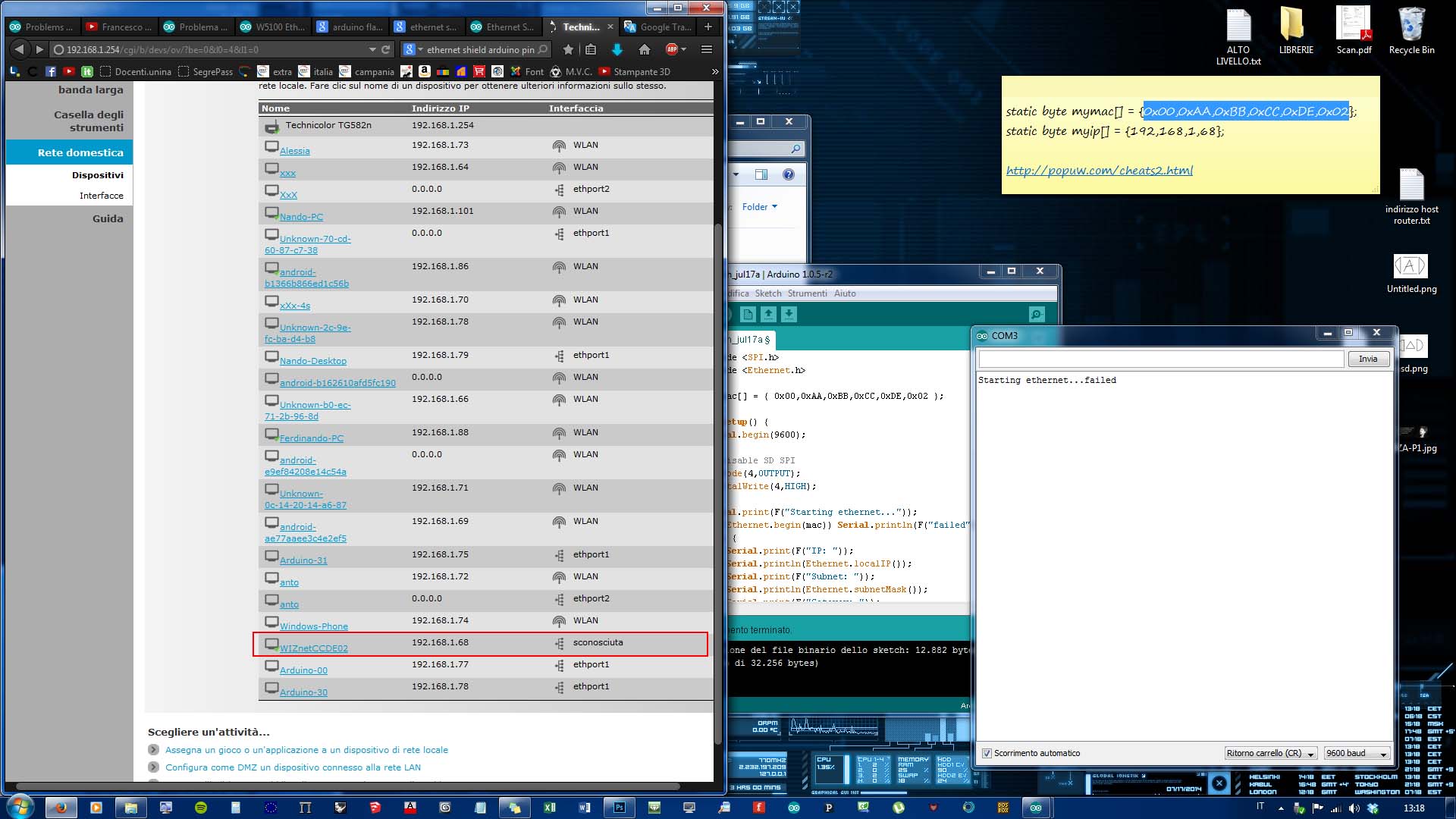
Task: Open 9600 baud rate dropdown
Action: click(1357, 753)
